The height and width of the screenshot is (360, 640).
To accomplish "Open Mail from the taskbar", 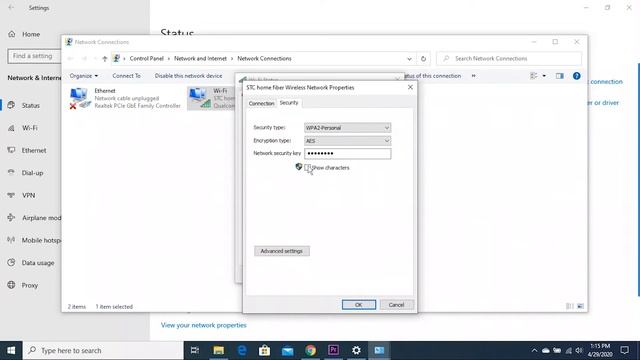I will pos(287,350).
